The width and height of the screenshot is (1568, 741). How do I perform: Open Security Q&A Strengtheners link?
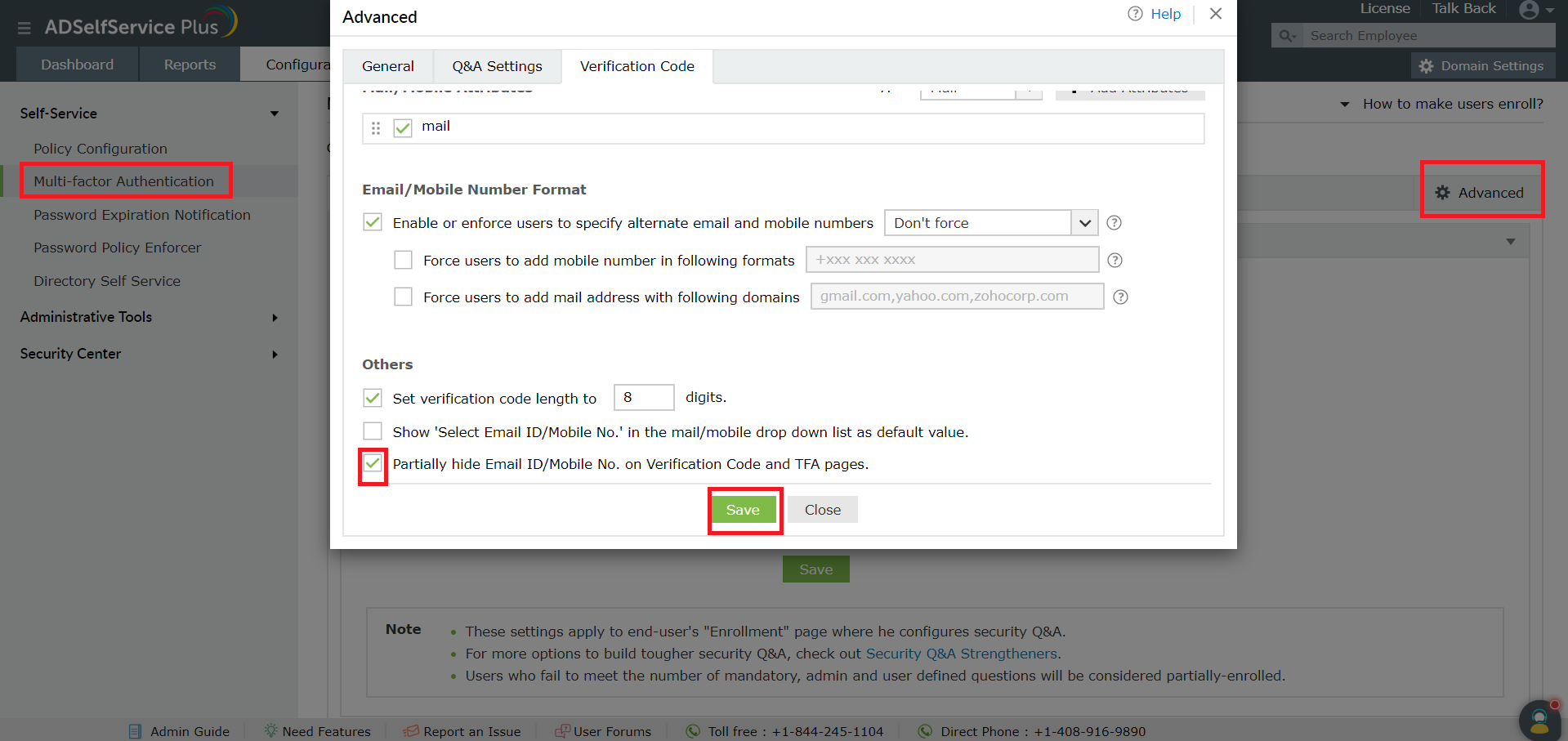coord(962,654)
